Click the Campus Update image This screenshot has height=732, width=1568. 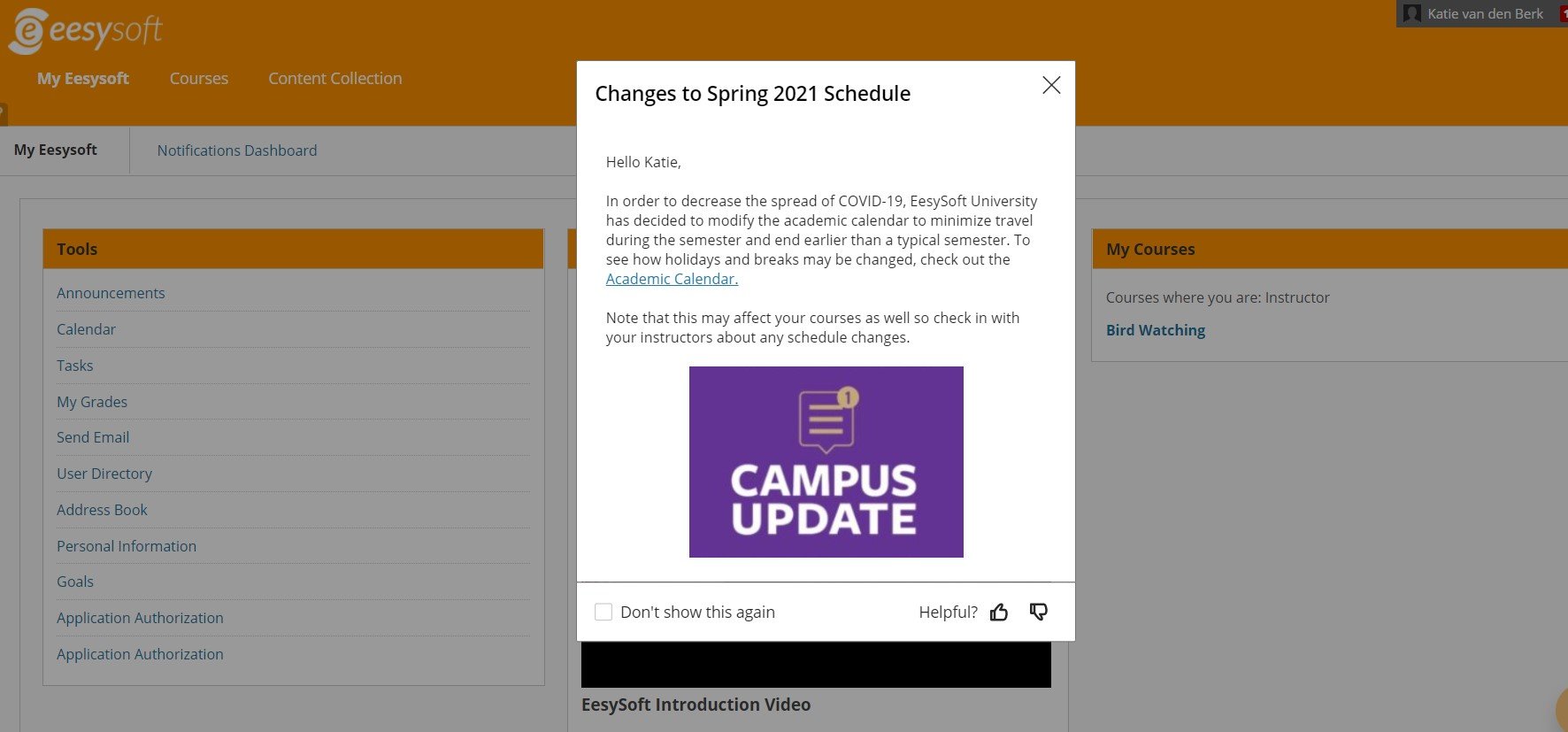[x=825, y=461]
